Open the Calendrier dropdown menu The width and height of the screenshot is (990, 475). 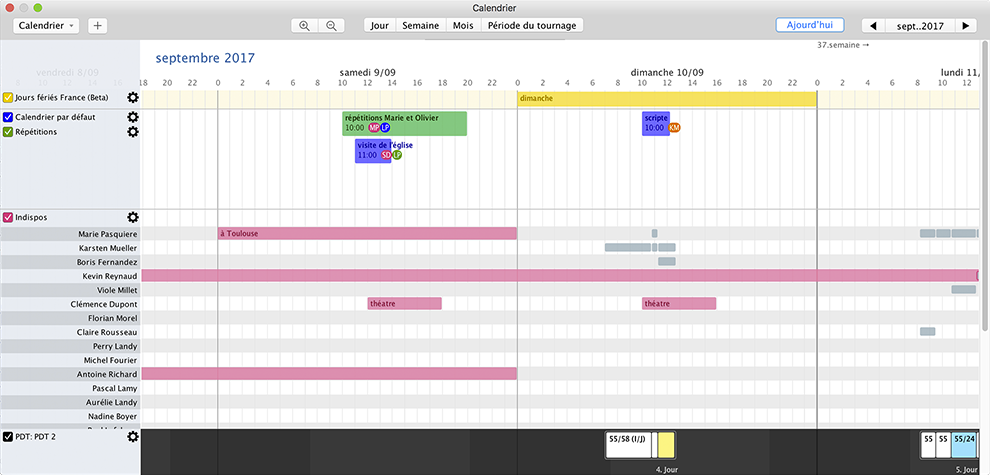pyautogui.click(x=47, y=26)
